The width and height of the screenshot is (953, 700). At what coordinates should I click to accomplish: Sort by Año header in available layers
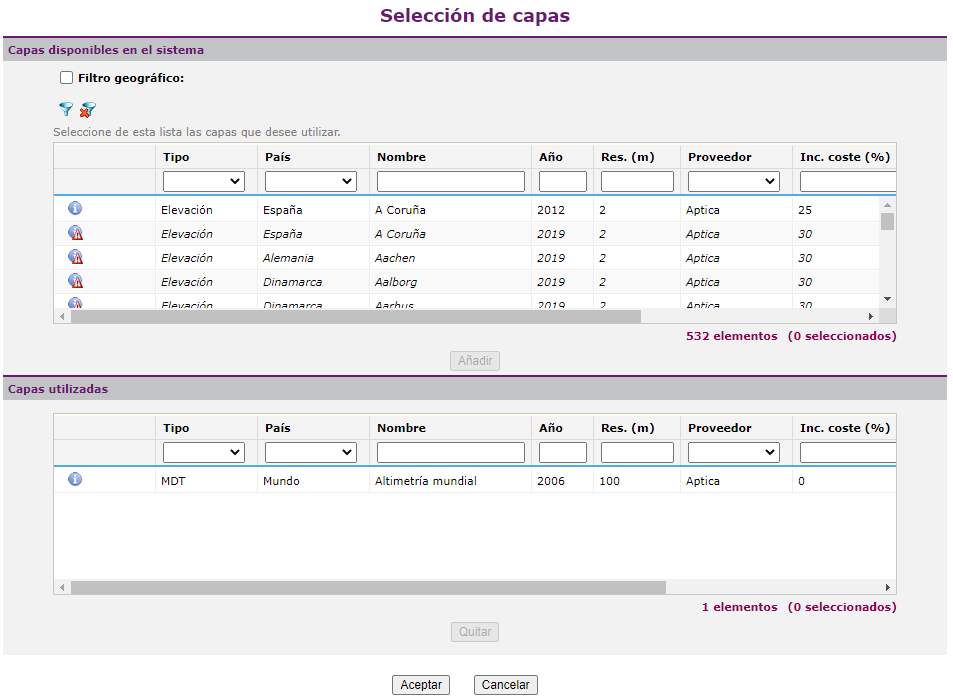point(551,157)
